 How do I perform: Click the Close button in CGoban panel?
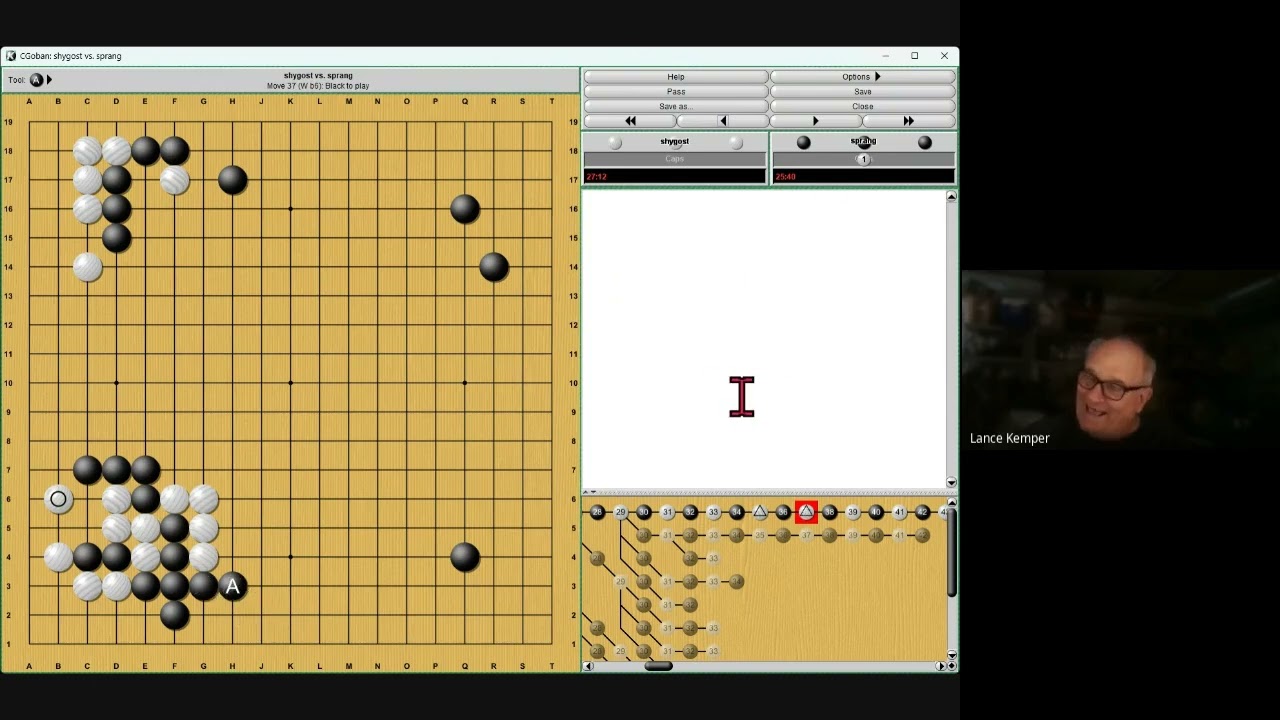click(862, 106)
